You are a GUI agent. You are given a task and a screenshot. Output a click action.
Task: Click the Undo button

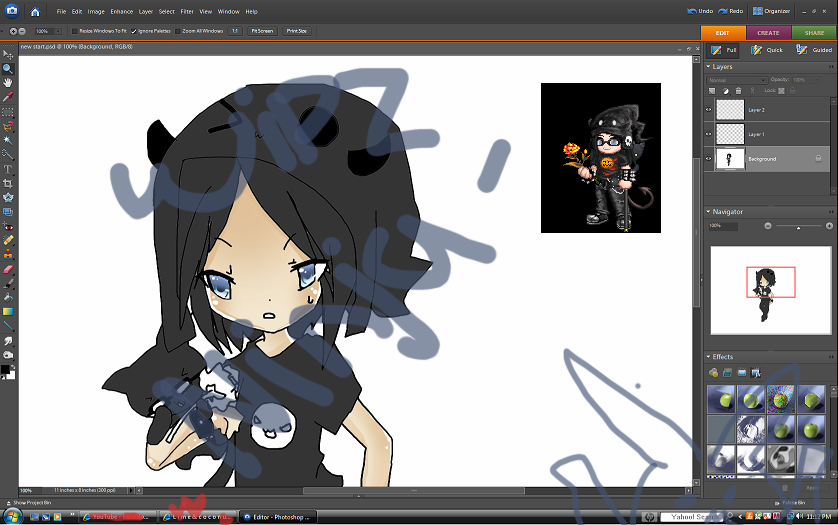700,11
